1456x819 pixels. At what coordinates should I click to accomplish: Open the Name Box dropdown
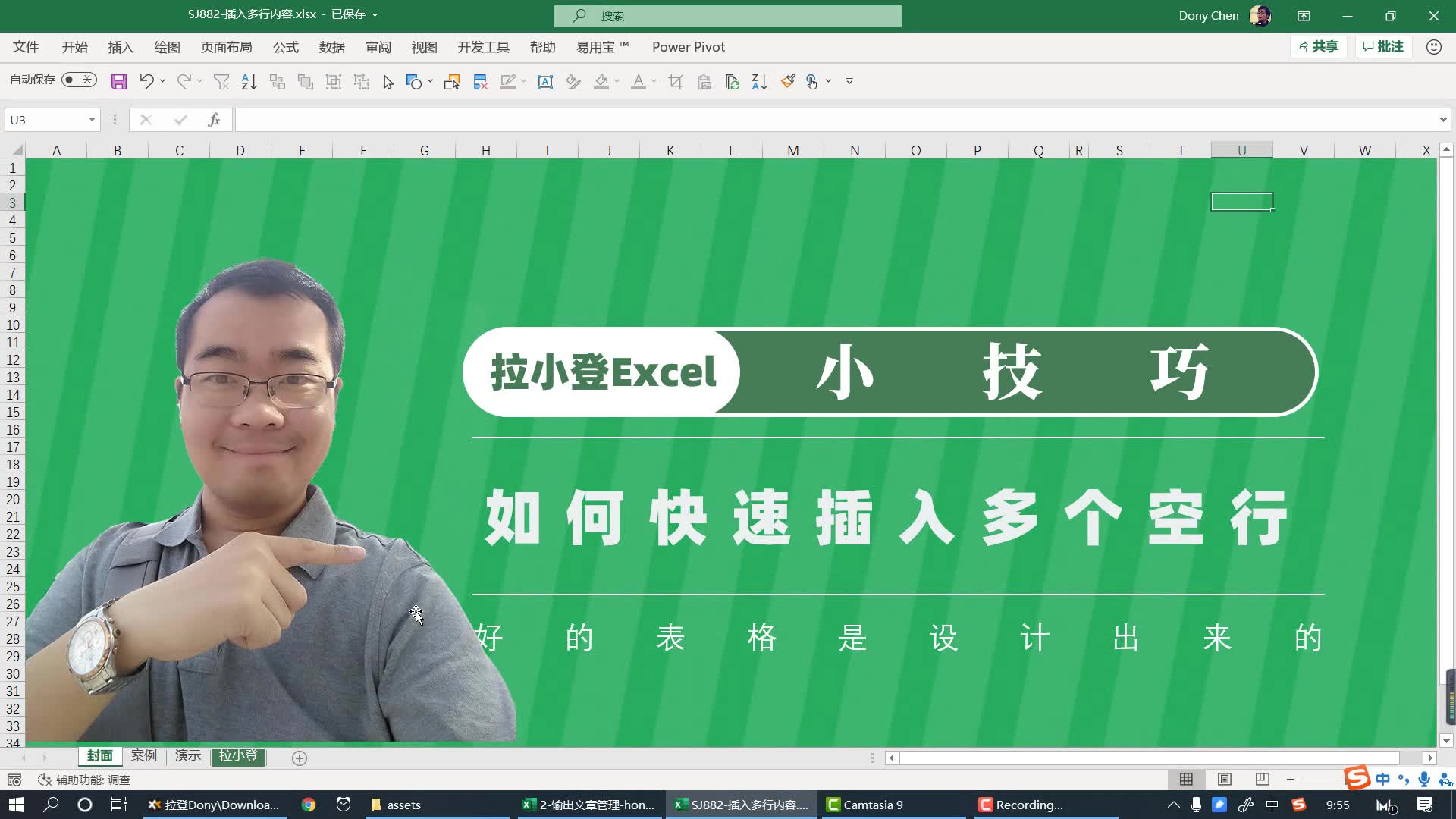(92, 120)
